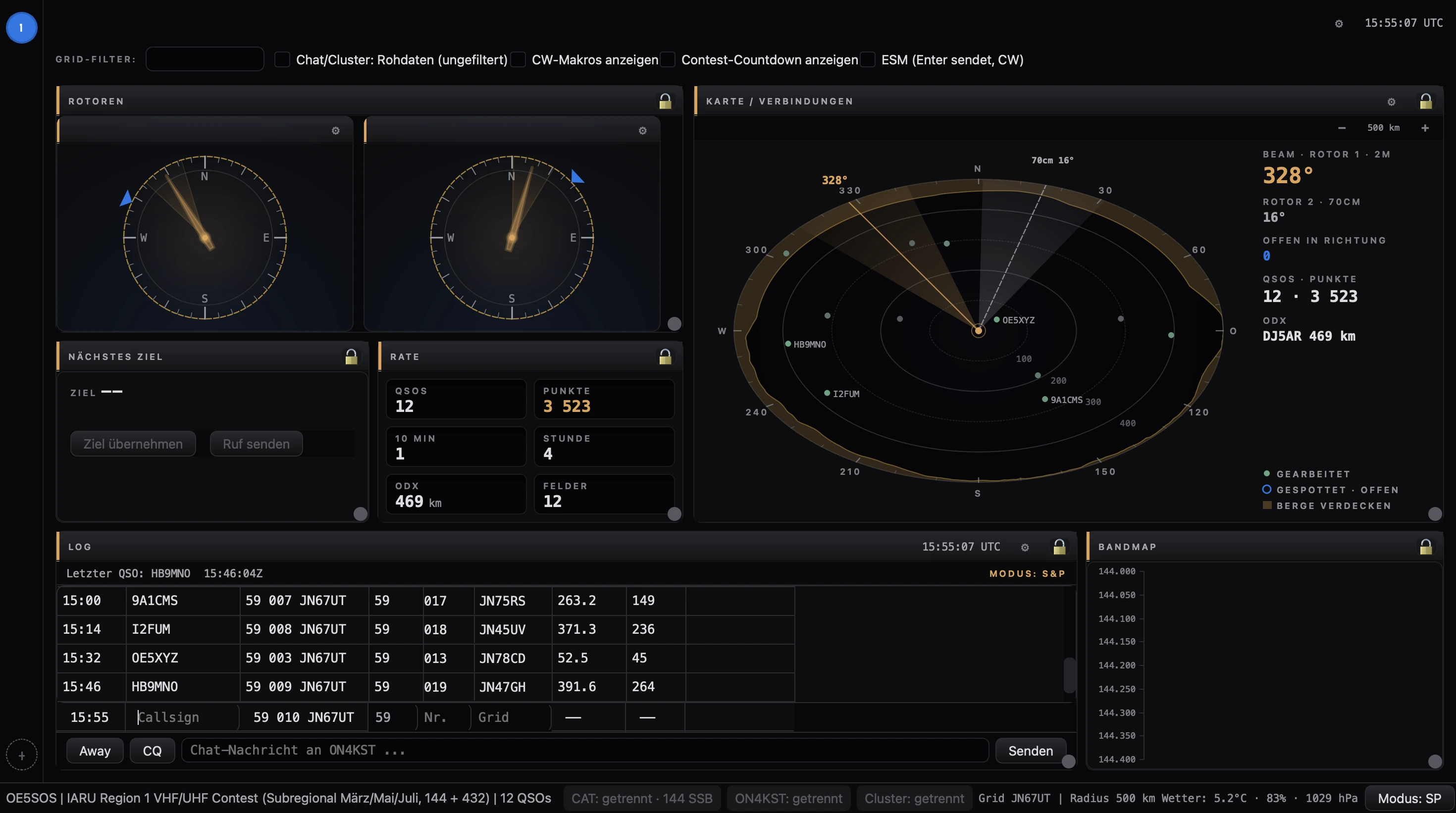Zoom out map with minus icon
This screenshot has width=1456, height=813.
pos(1342,128)
